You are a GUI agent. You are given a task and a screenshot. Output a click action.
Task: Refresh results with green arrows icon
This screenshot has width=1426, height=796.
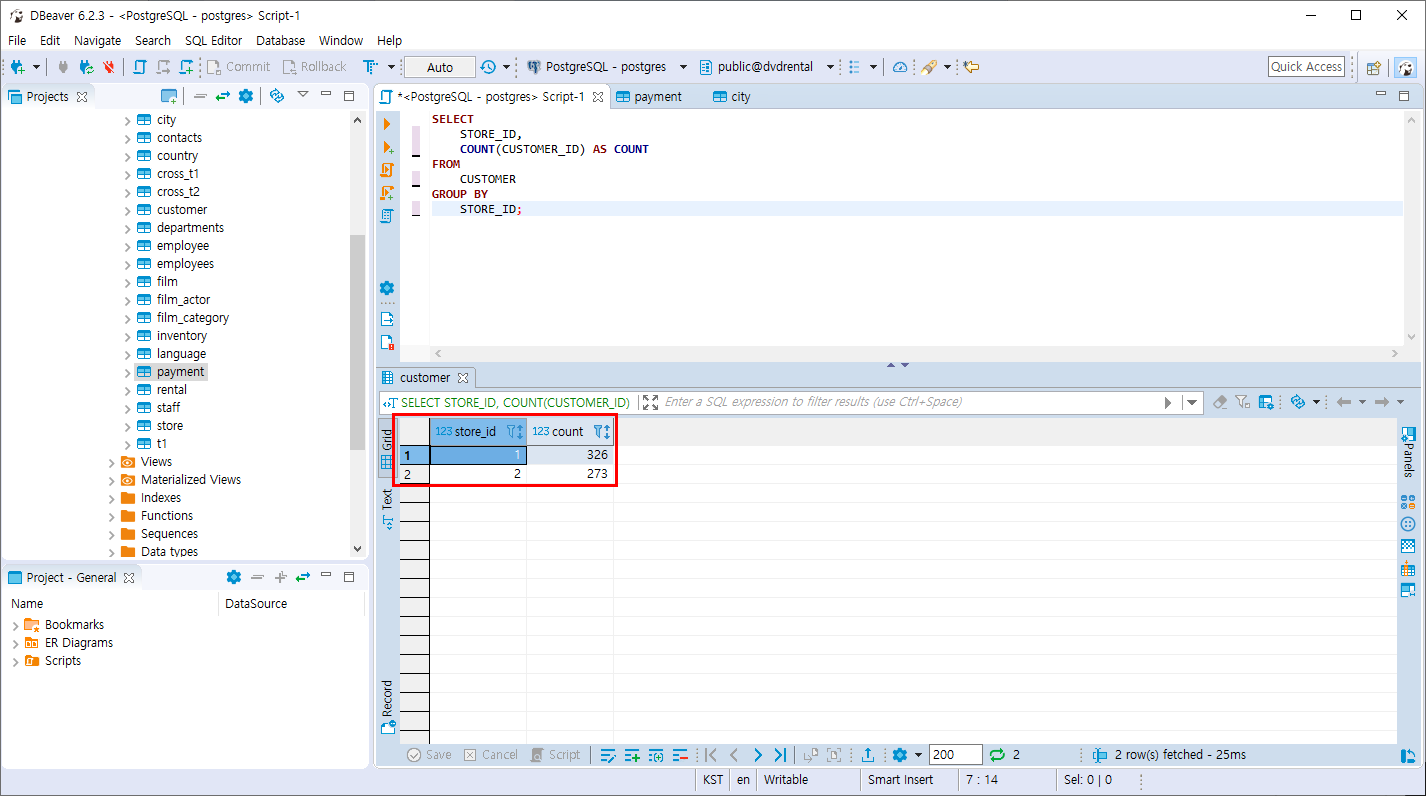(997, 755)
